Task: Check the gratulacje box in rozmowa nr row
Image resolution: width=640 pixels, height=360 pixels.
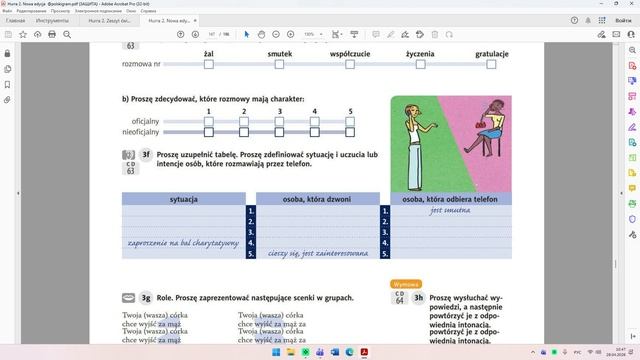Action: [491, 64]
